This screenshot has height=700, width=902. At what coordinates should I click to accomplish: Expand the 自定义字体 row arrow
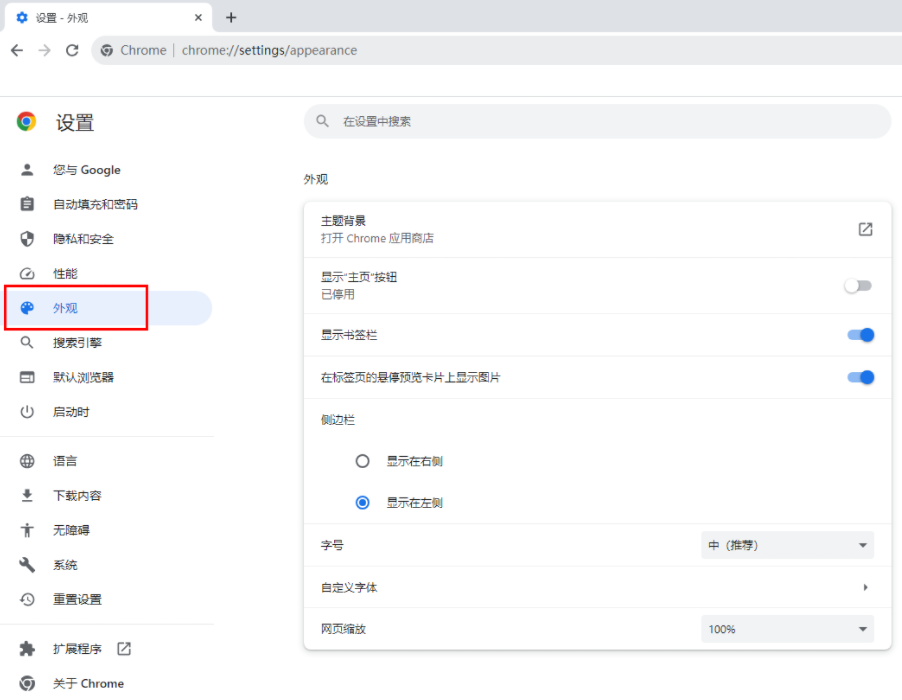(x=865, y=587)
